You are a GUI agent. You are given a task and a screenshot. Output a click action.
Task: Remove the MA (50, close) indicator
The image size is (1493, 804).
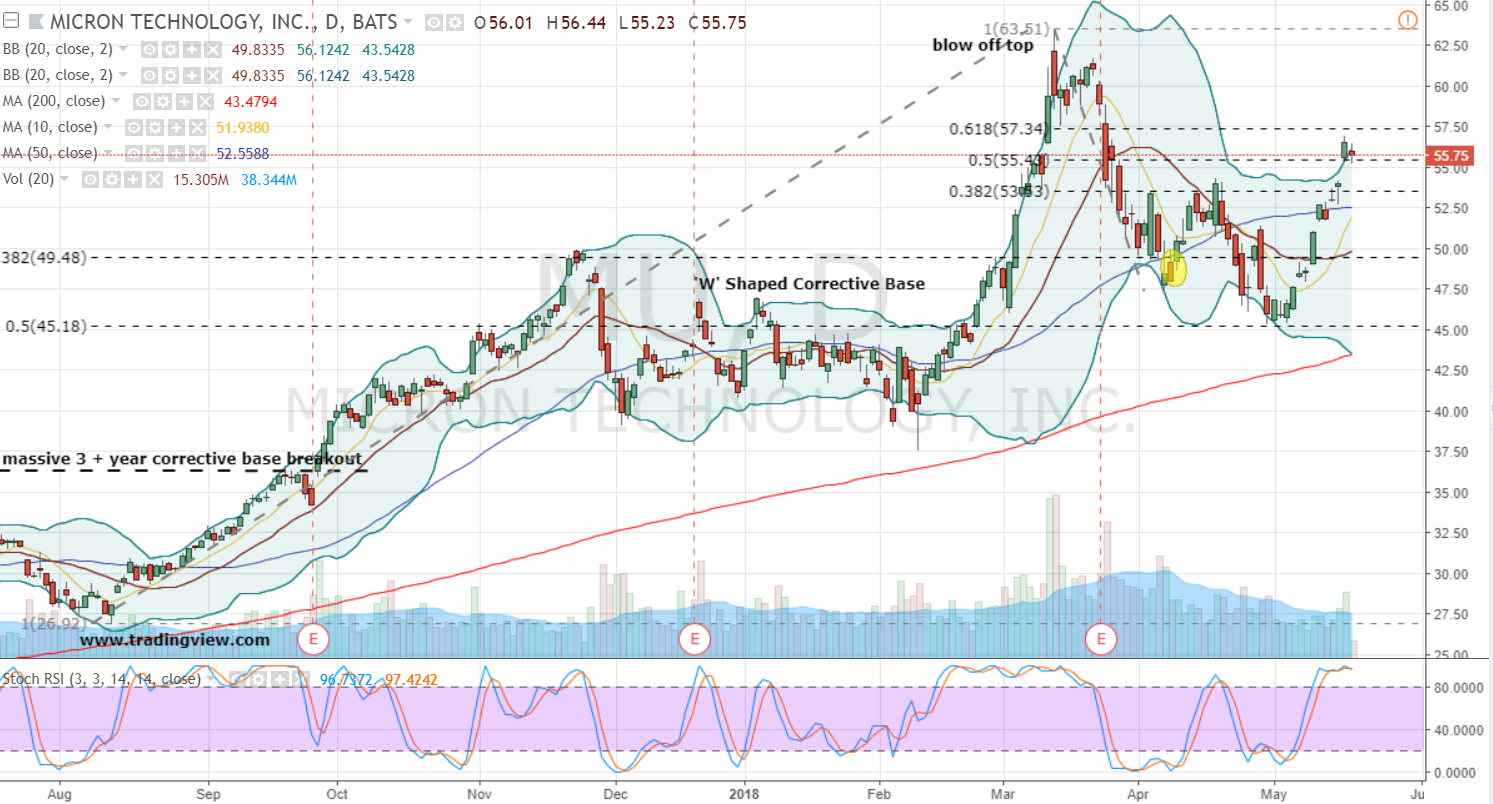point(196,153)
